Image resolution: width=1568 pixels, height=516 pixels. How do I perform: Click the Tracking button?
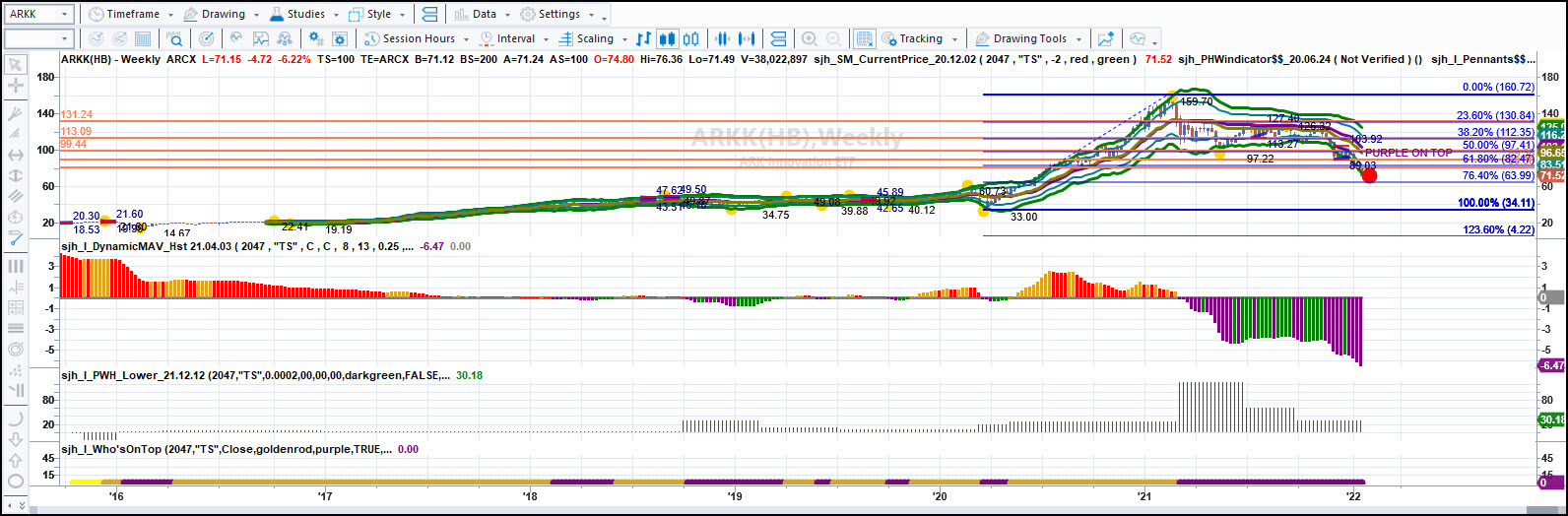[x=912, y=38]
